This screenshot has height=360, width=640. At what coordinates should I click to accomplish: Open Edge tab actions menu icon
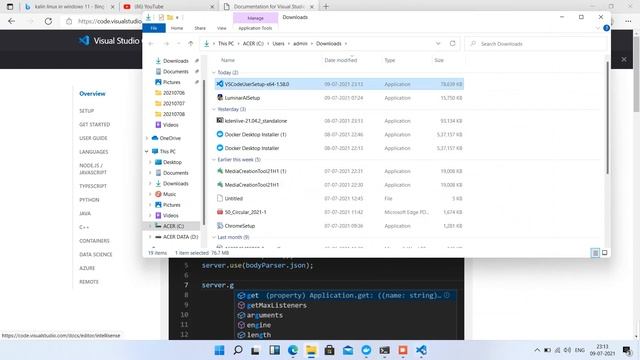tap(10, 7)
